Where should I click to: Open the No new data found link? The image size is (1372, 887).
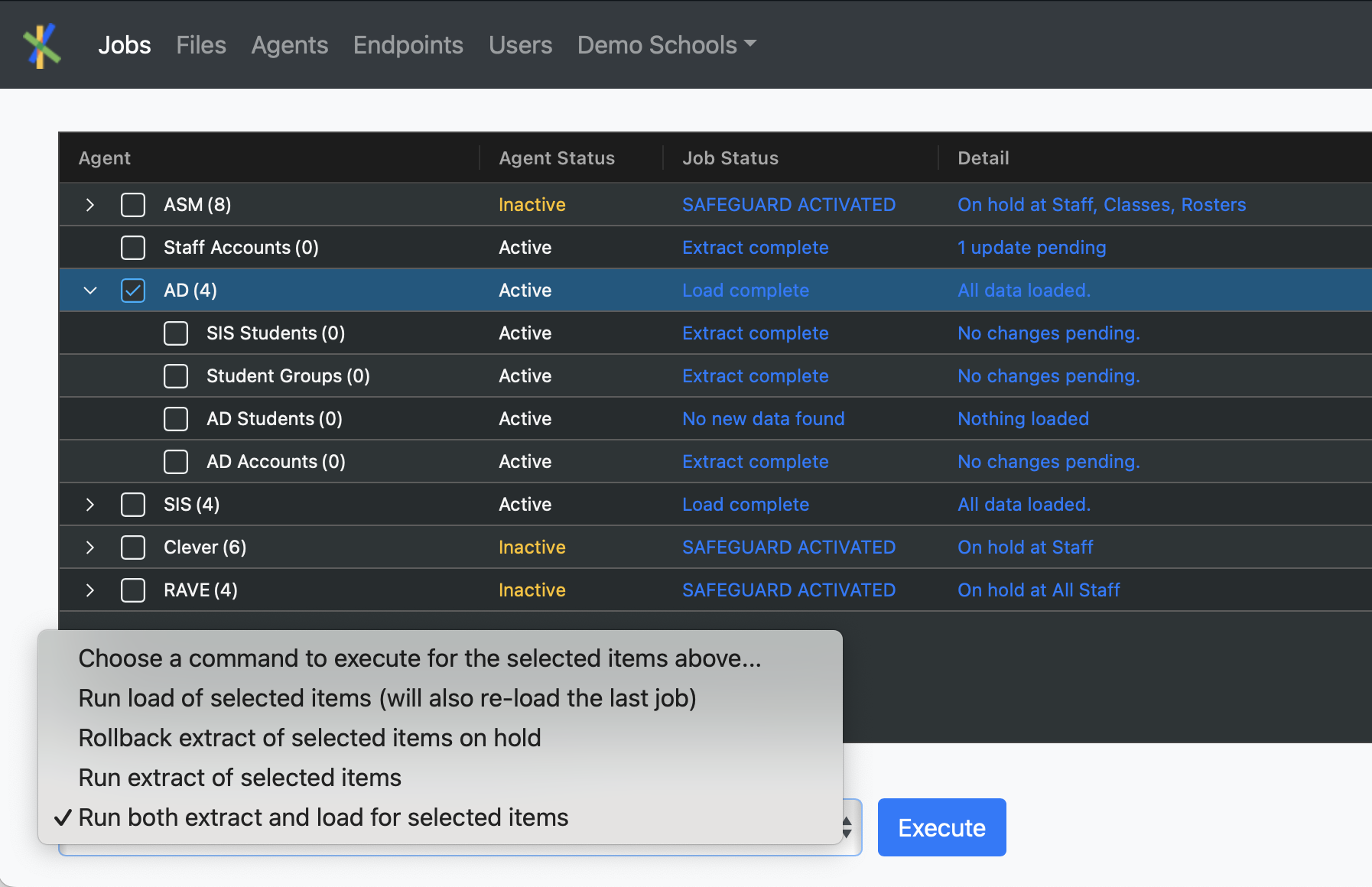pos(763,419)
